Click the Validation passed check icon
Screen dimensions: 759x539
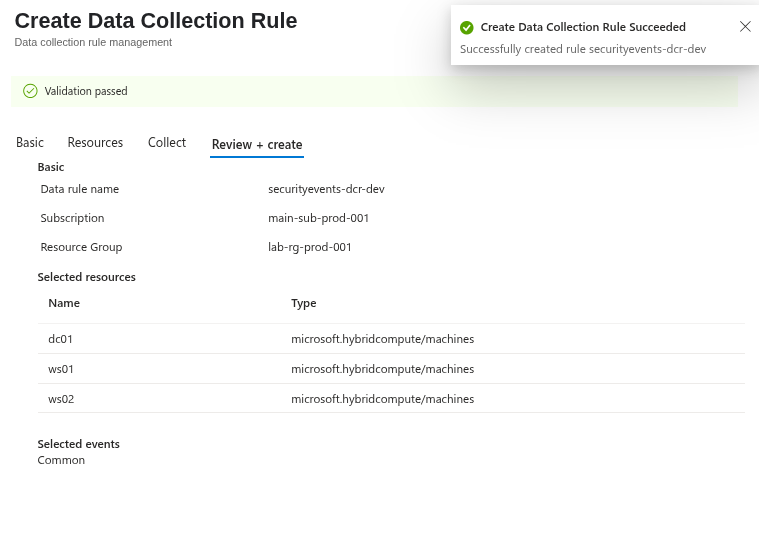pos(30,91)
